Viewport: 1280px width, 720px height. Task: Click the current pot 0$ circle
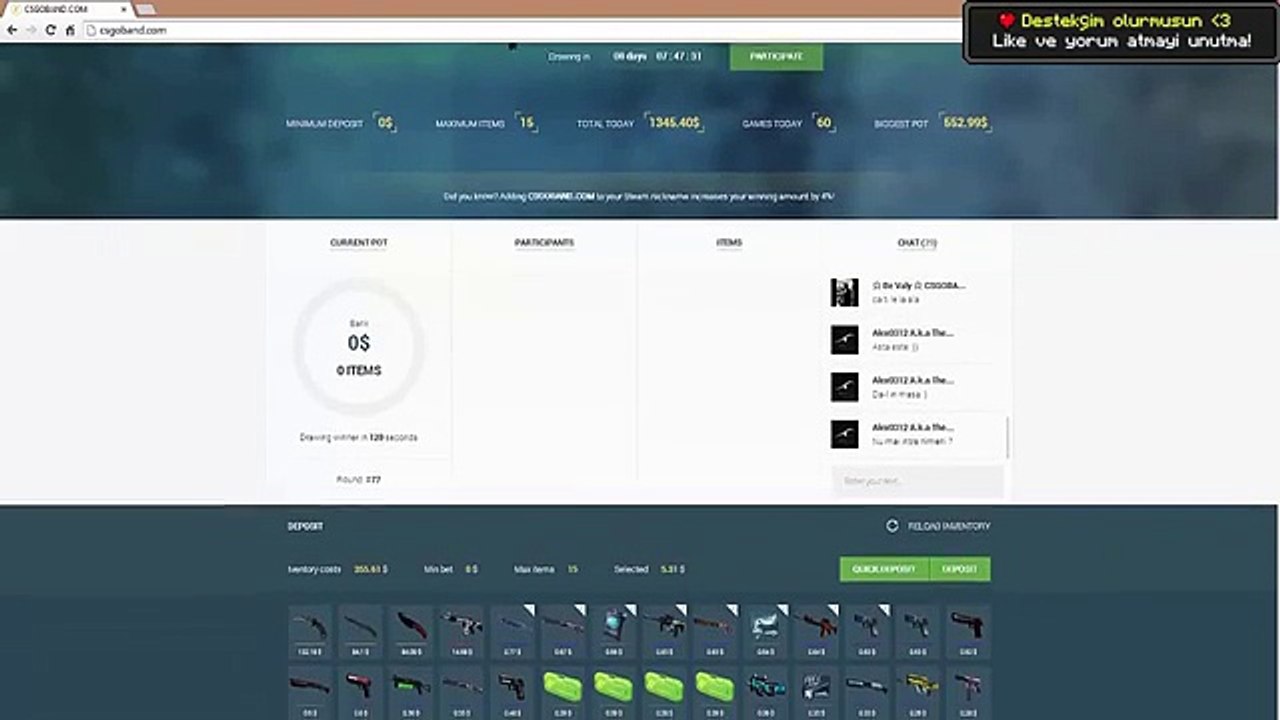(x=359, y=347)
